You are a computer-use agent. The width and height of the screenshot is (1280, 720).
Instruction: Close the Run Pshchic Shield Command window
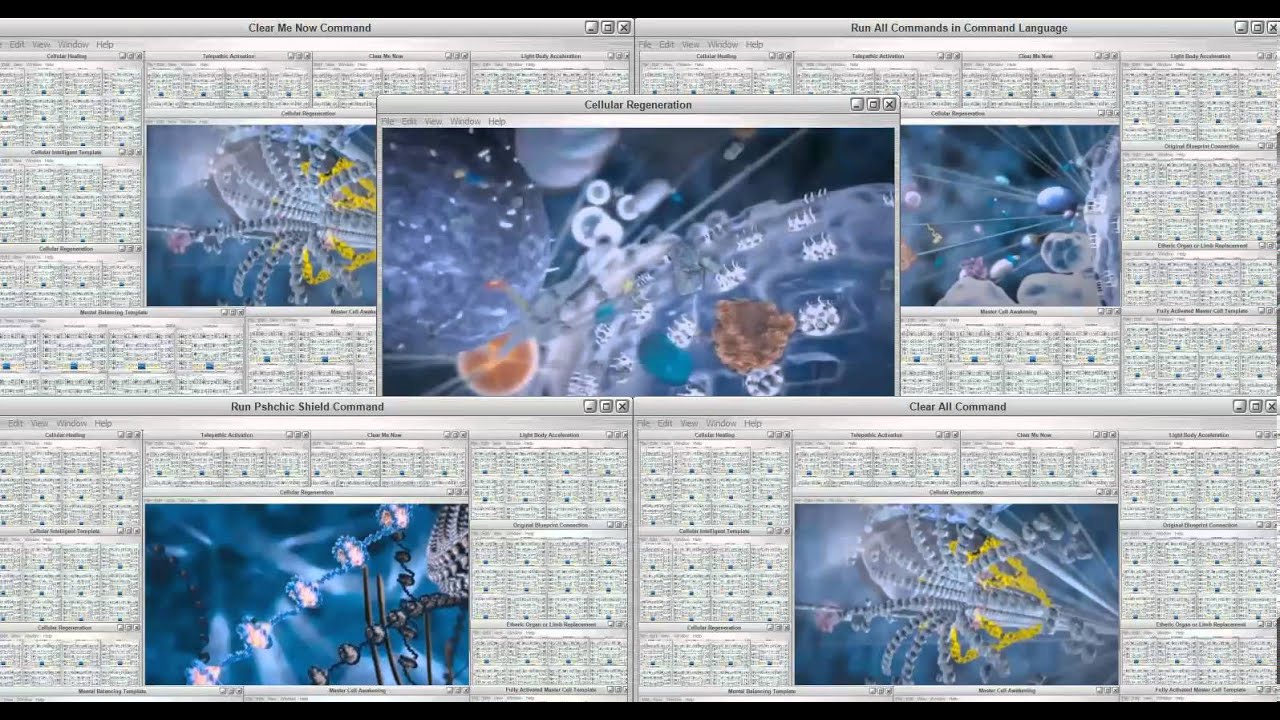click(x=622, y=406)
